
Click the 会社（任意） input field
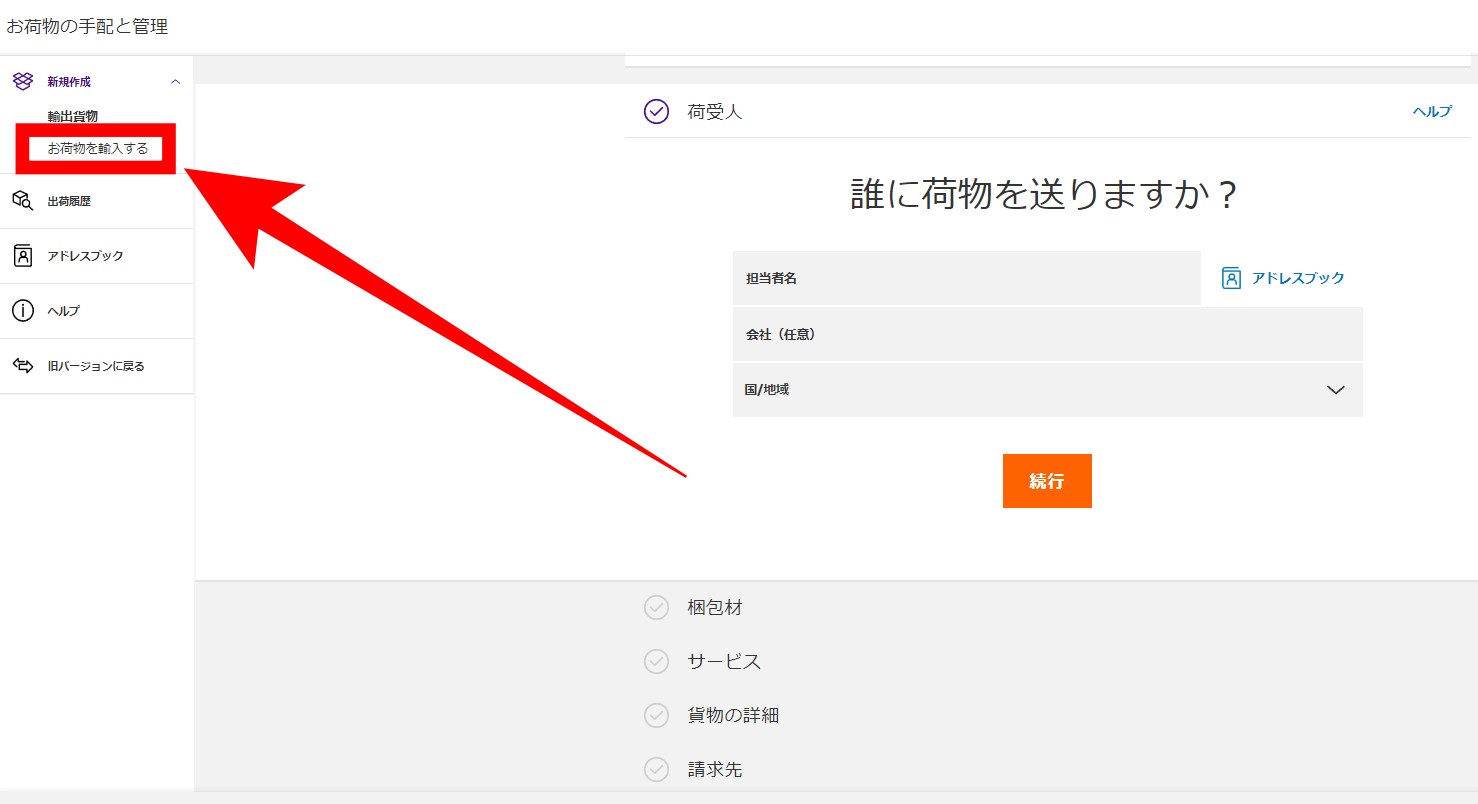[x=1047, y=334]
